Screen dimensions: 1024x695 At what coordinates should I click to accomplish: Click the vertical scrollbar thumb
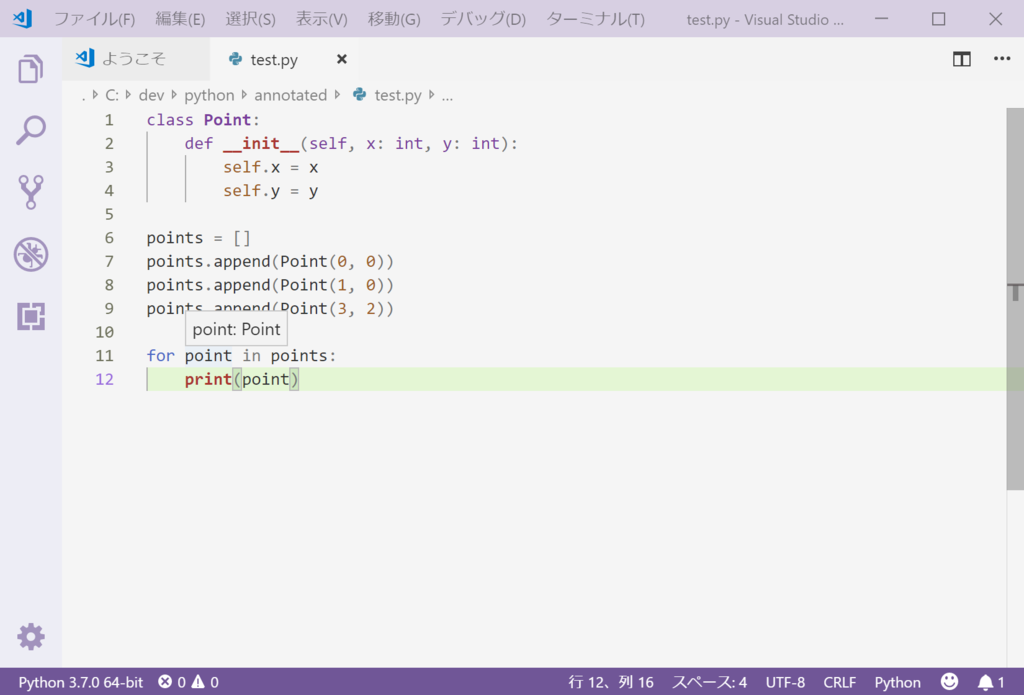(1015, 299)
